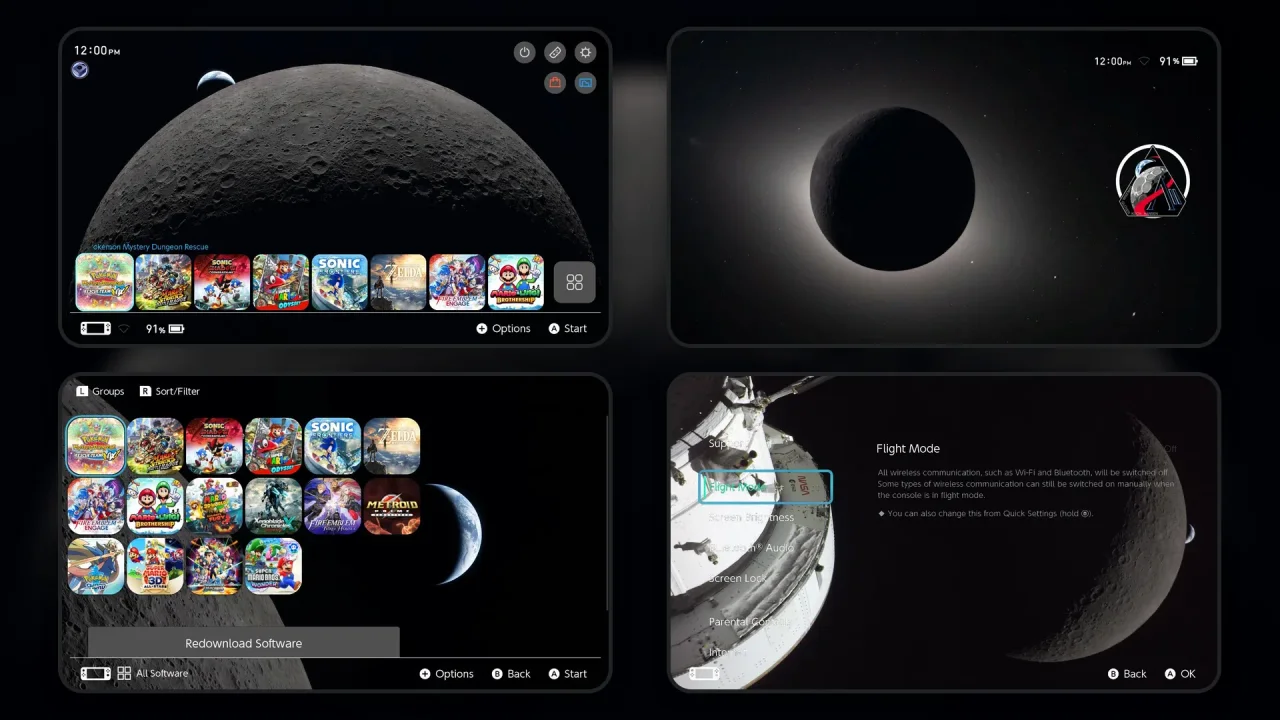1280x720 pixels.
Task: Select Screen Brightness in the settings menu
Action: [751, 517]
